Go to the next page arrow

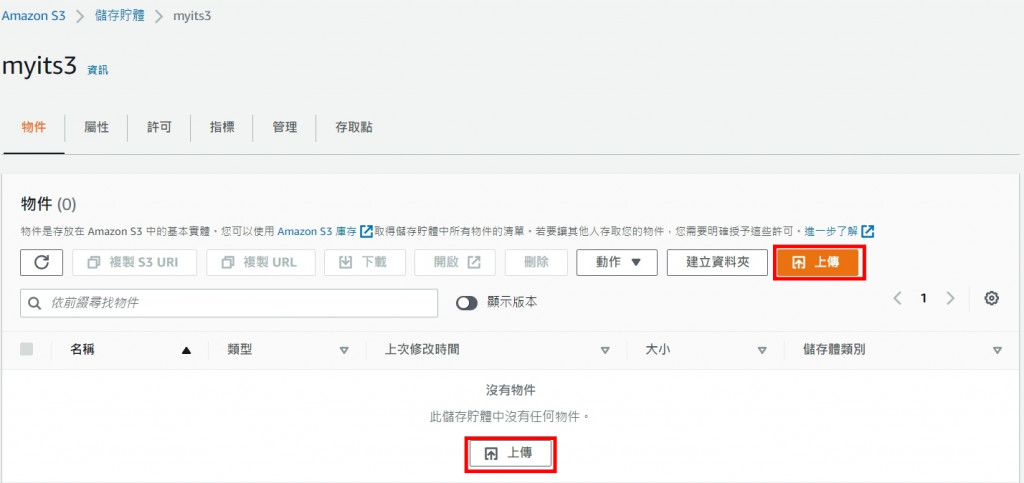click(950, 299)
